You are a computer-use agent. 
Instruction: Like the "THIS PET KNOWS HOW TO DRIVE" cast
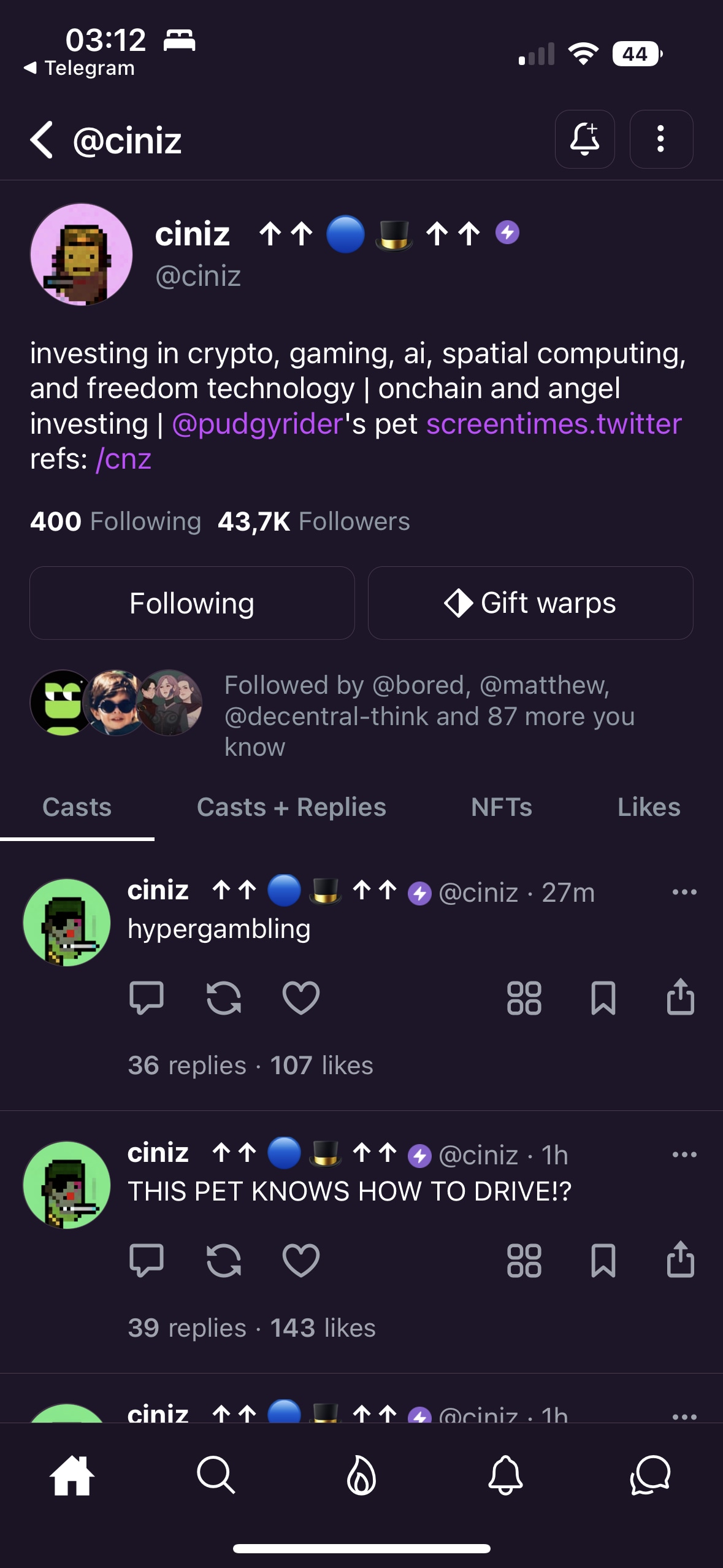pos(300,1260)
